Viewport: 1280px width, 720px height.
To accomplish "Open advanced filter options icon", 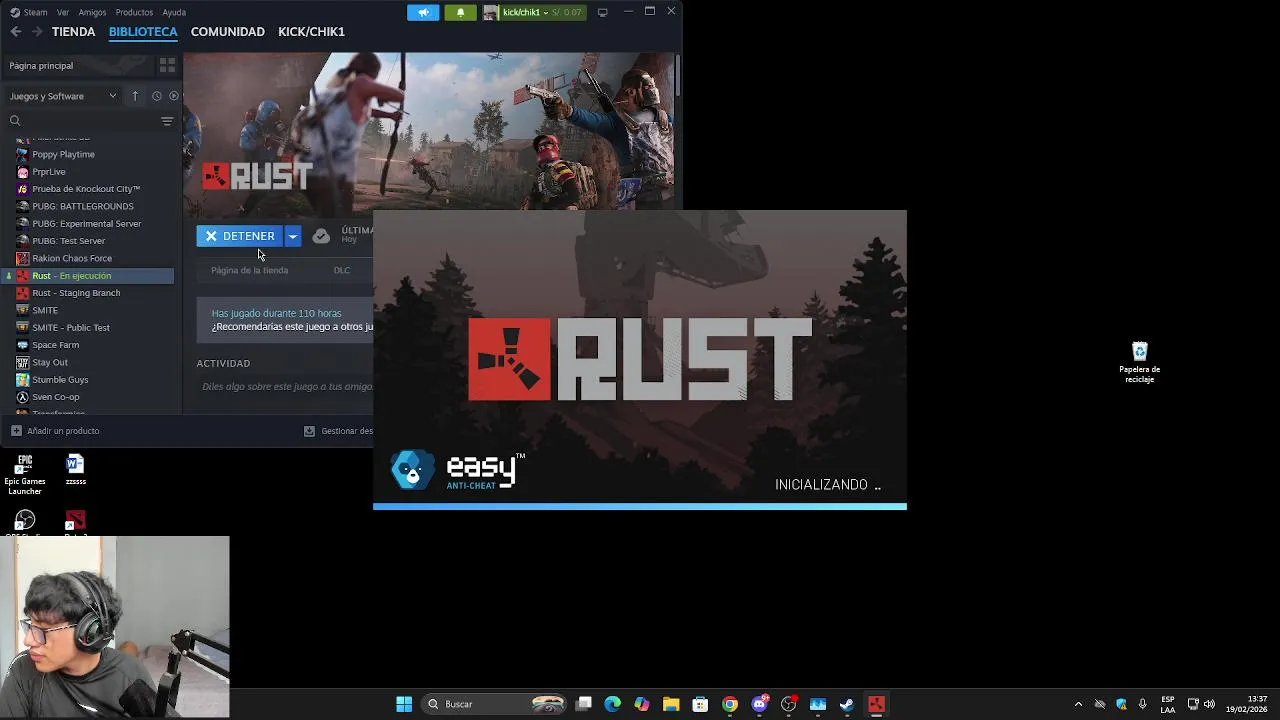I will (167, 121).
